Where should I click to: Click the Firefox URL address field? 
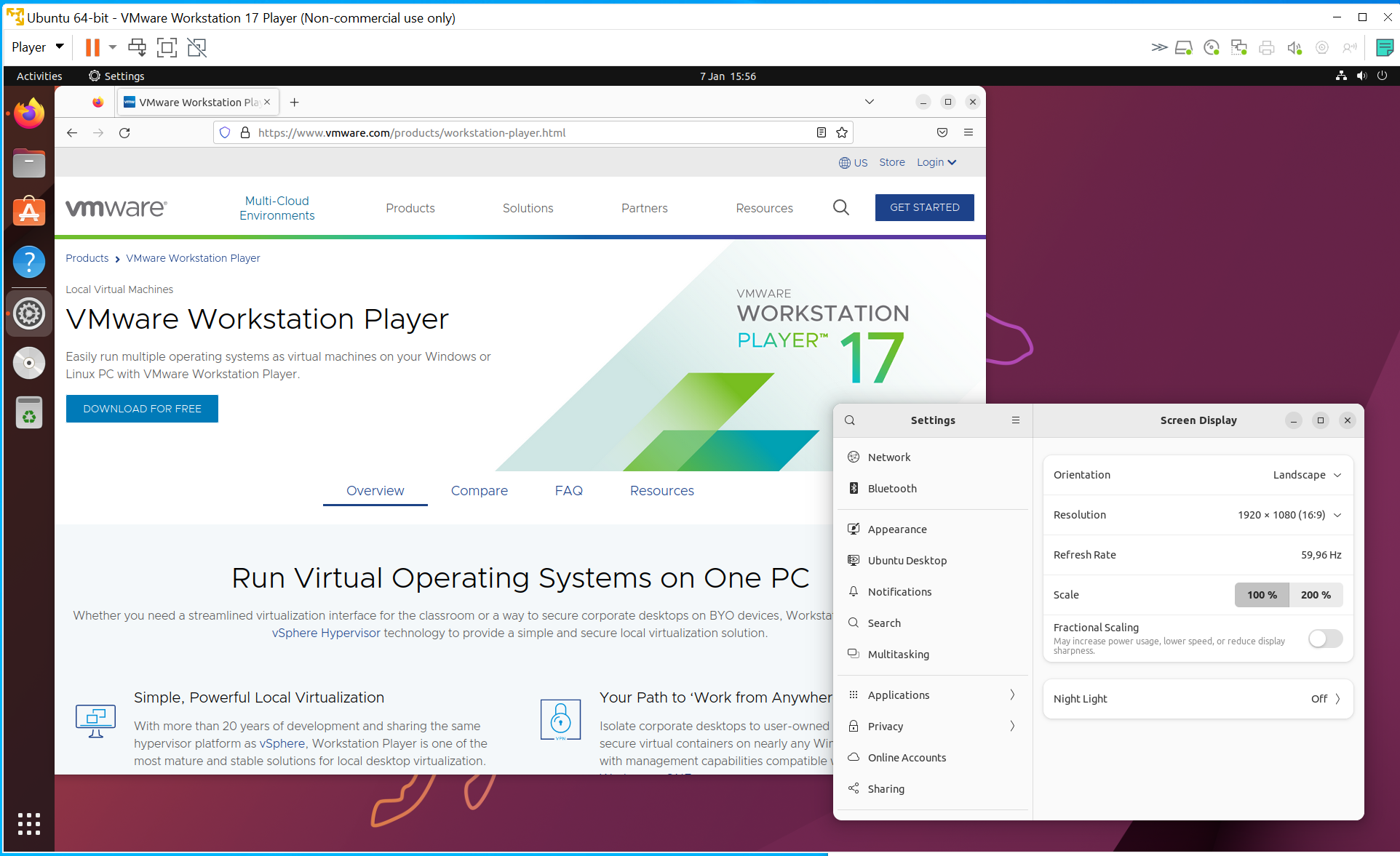(533, 132)
